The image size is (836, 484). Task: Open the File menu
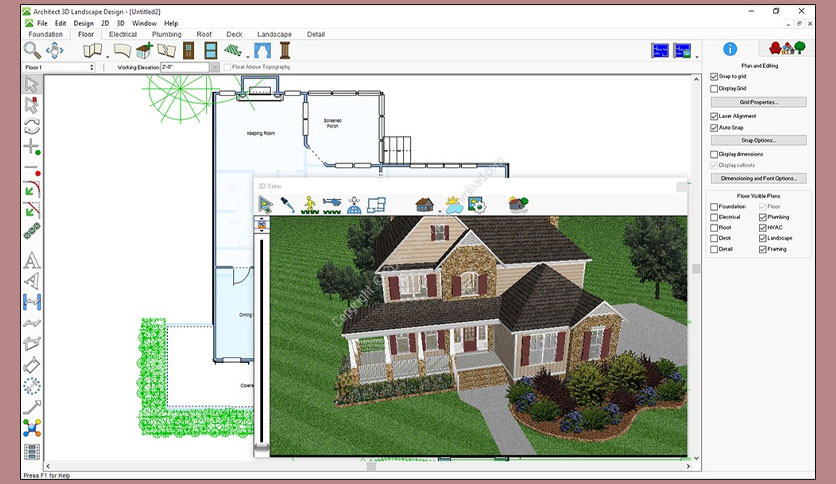(42, 23)
